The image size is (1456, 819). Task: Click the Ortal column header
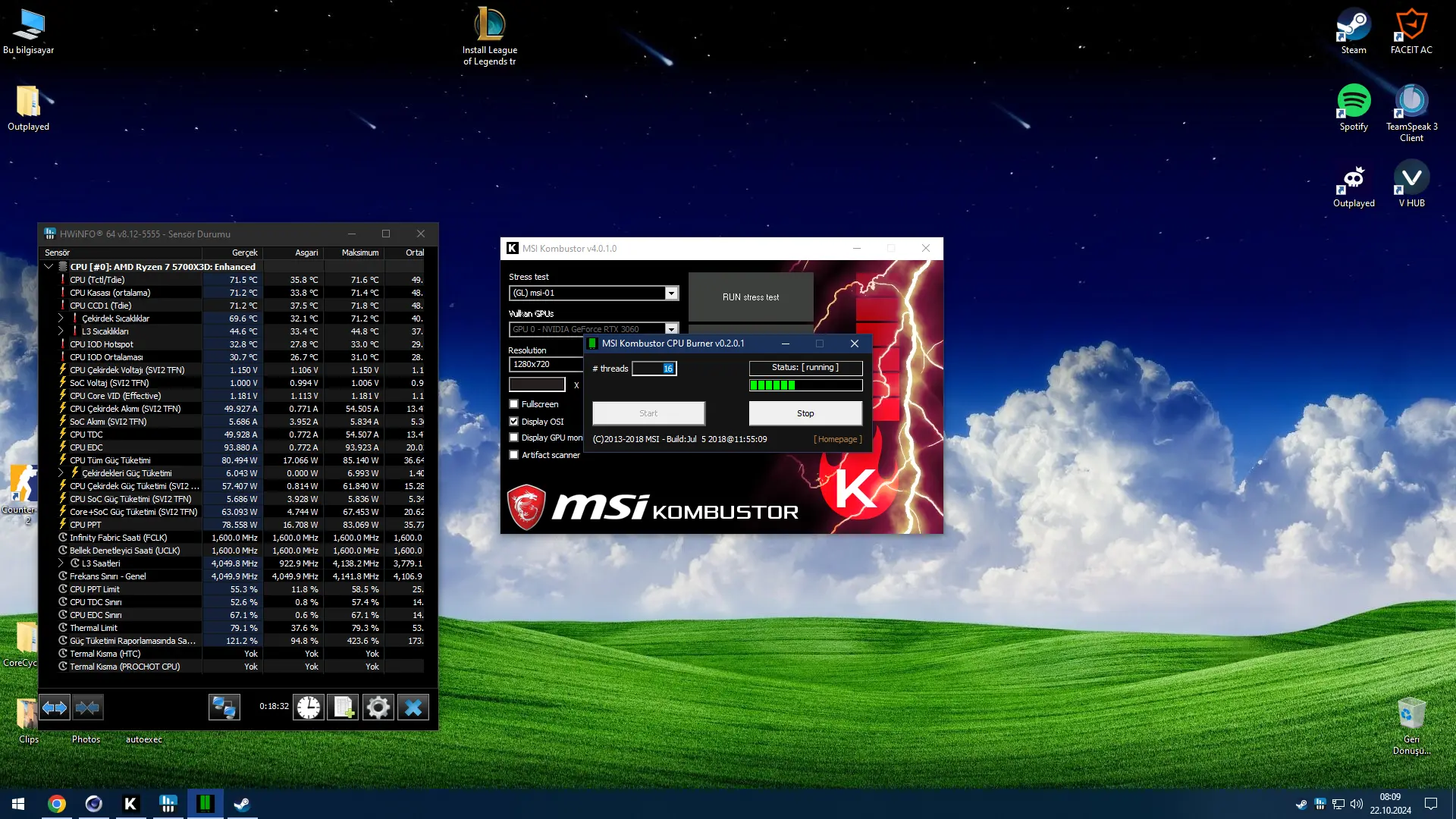point(405,253)
